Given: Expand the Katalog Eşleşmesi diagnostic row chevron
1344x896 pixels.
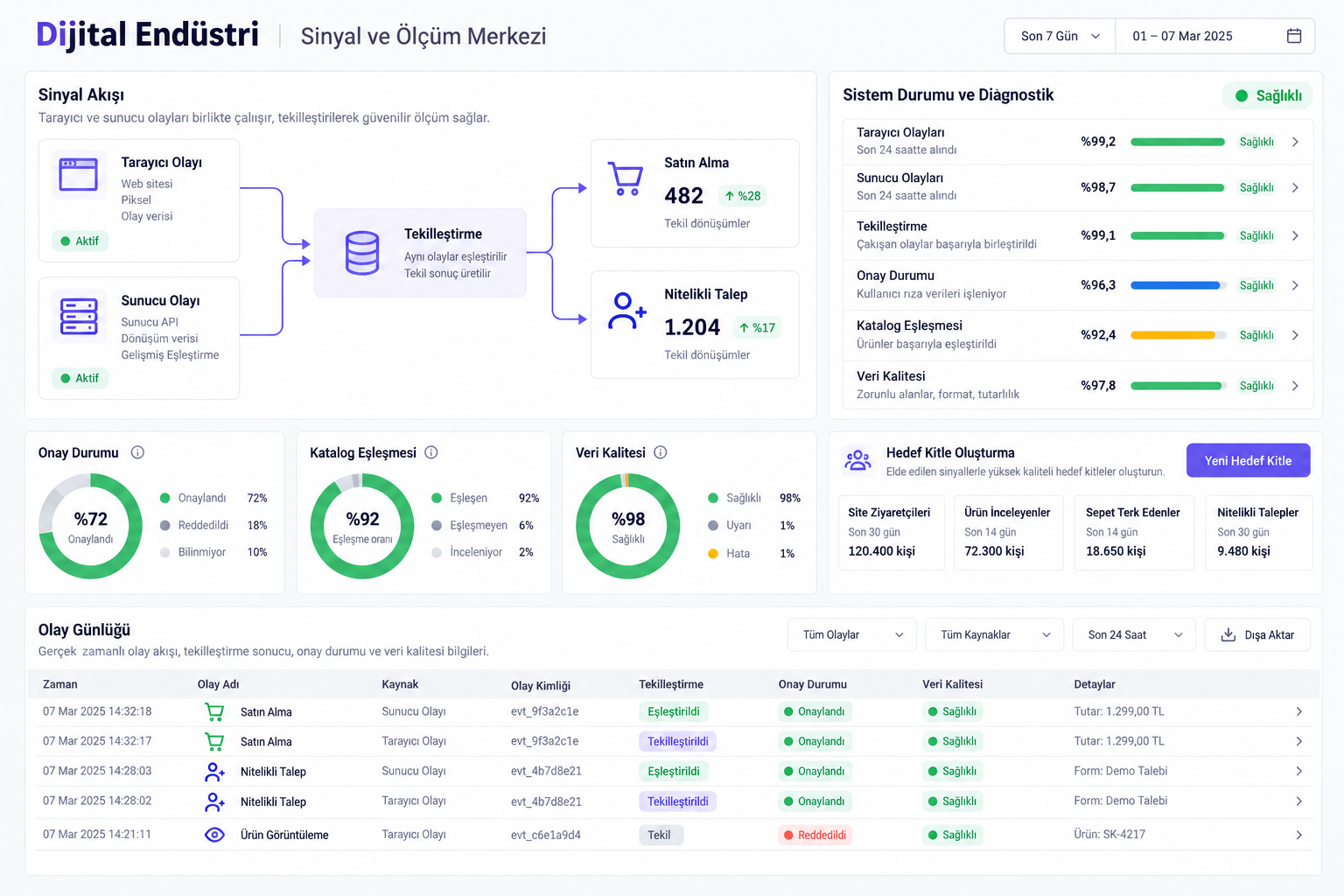Looking at the screenshot, I should (x=1295, y=335).
